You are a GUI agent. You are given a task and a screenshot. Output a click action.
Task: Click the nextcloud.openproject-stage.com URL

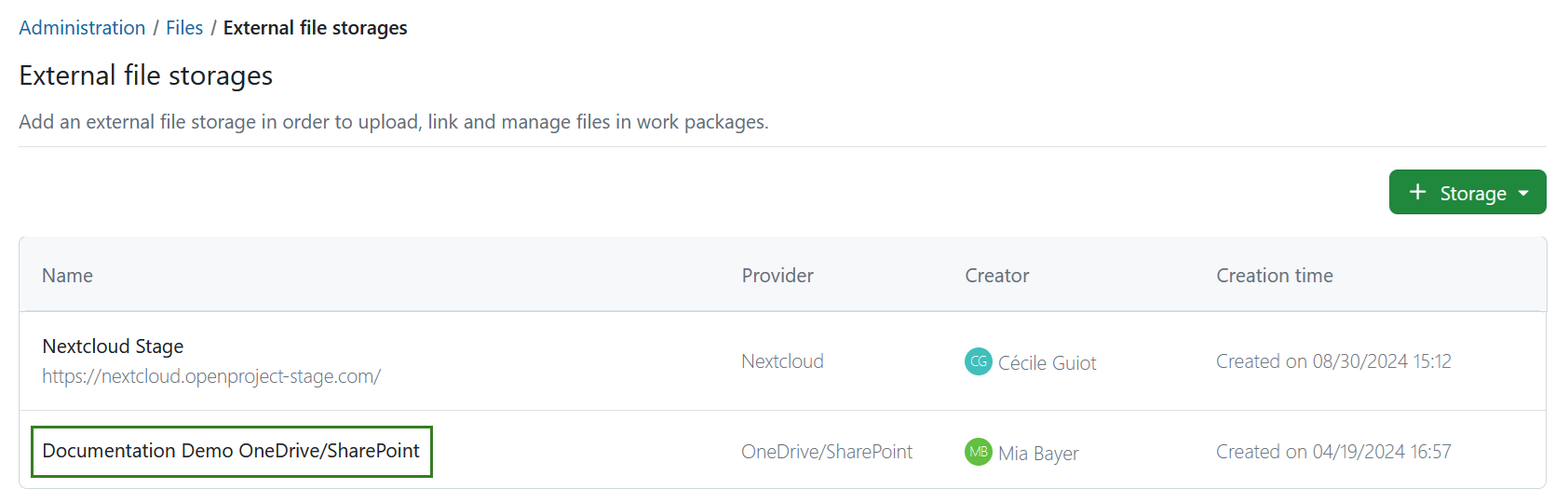tap(211, 376)
